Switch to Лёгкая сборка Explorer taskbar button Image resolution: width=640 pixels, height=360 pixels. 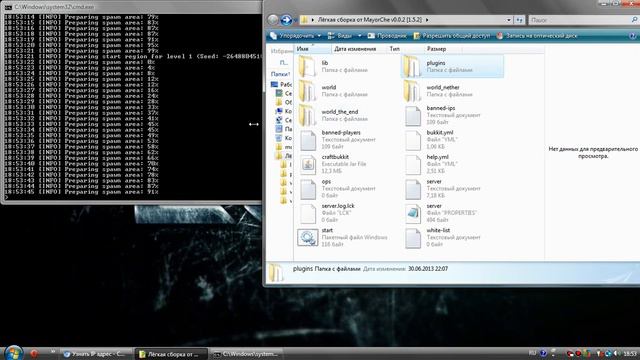coord(172,354)
